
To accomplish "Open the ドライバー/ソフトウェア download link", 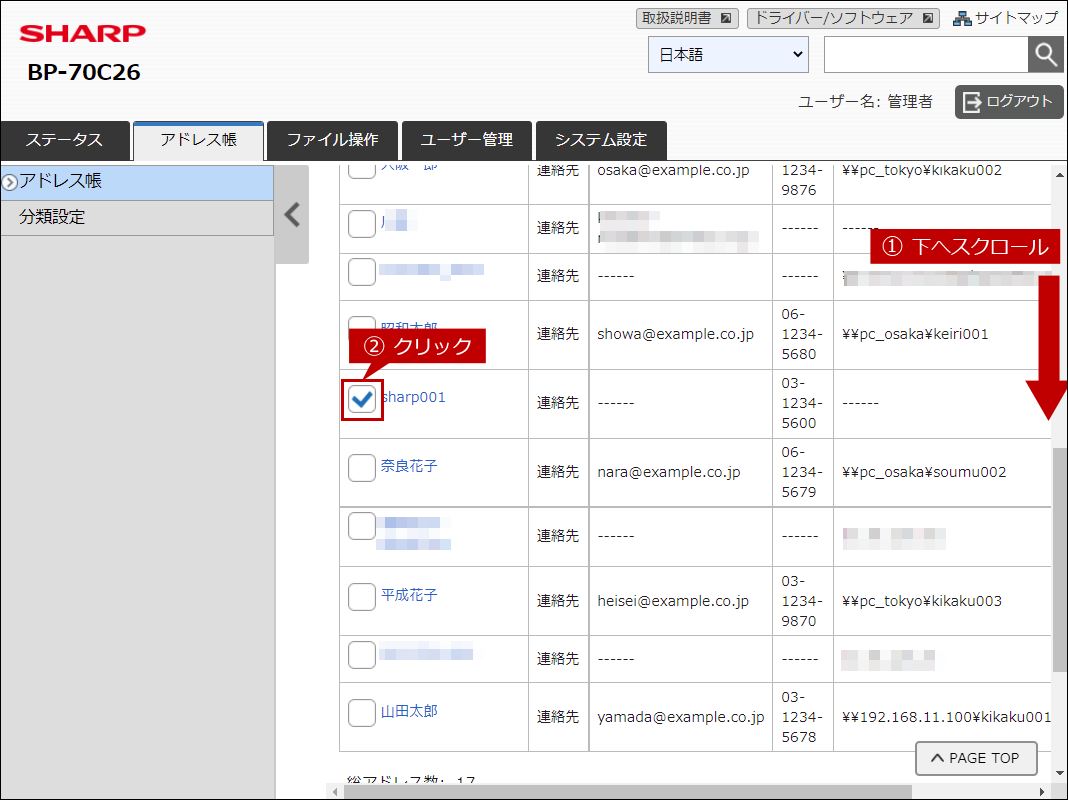I will point(843,18).
